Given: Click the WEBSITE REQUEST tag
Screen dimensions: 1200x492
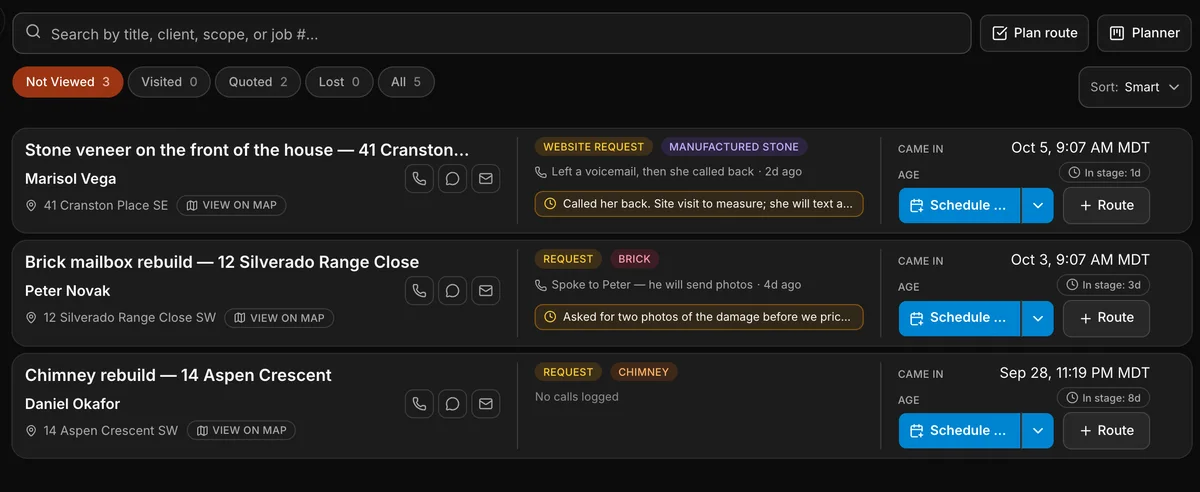Looking at the screenshot, I should (594, 147).
